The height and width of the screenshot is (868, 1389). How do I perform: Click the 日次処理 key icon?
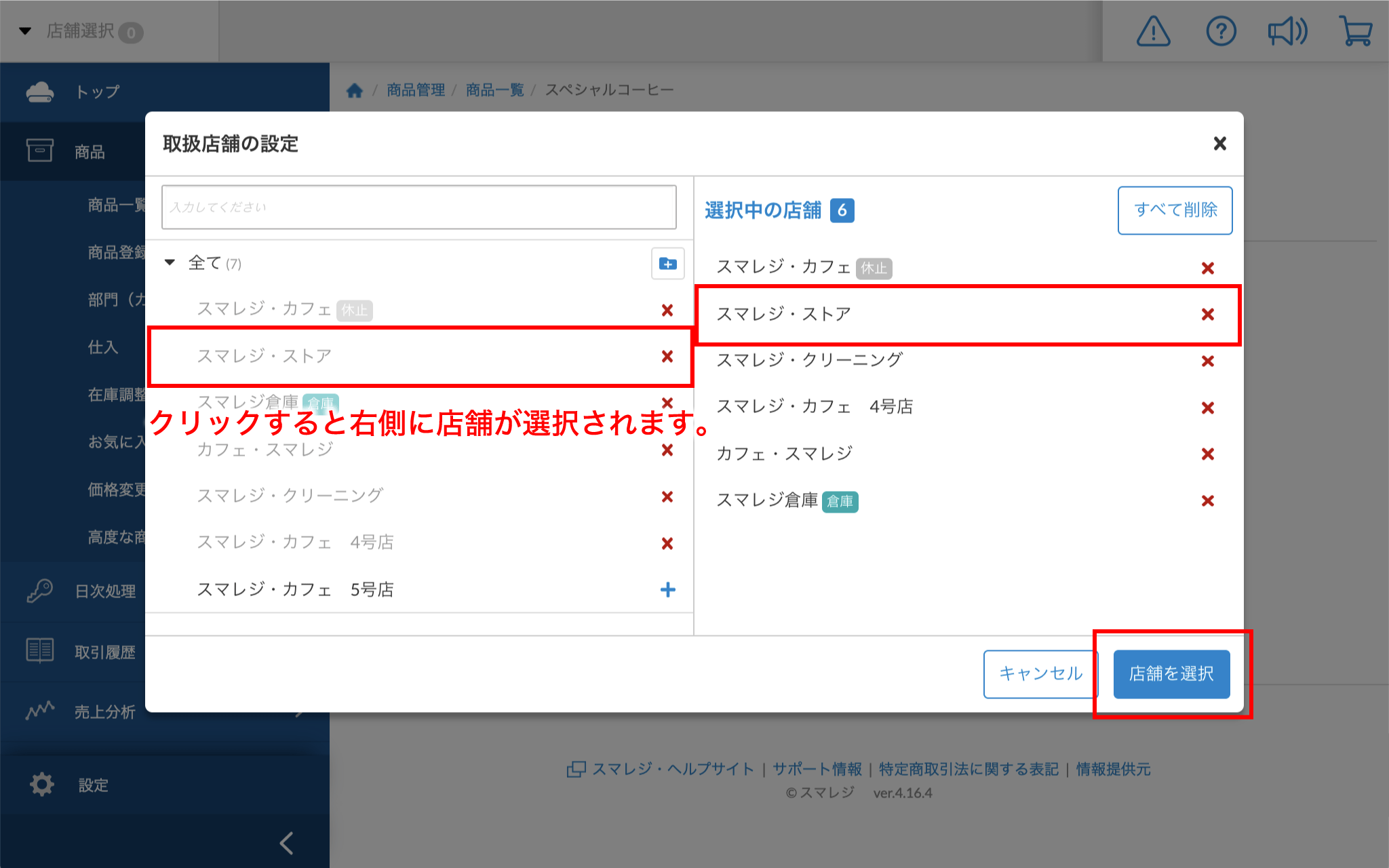click(x=40, y=591)
